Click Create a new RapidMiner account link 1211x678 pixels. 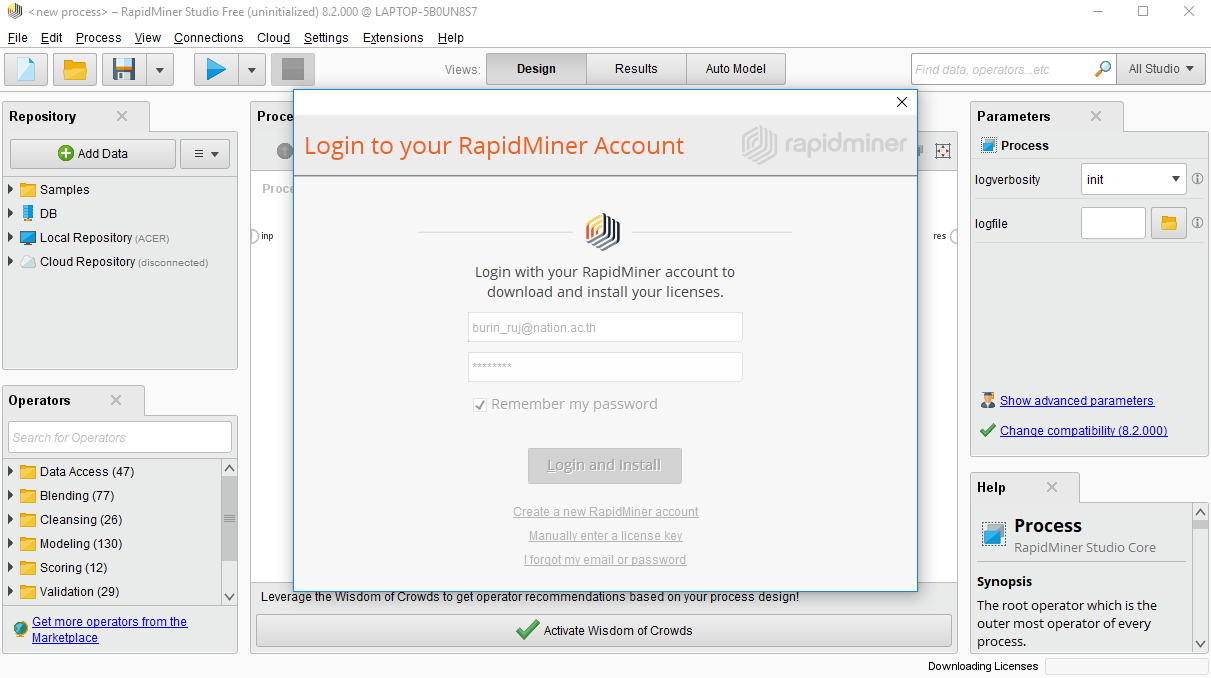[x=605, y=512]
